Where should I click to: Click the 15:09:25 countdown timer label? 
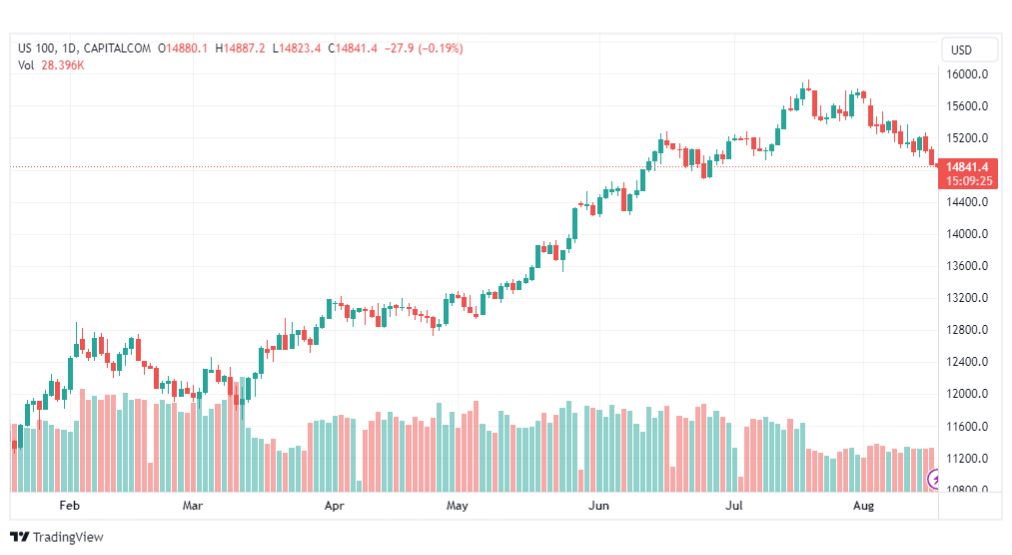[969, 181]
